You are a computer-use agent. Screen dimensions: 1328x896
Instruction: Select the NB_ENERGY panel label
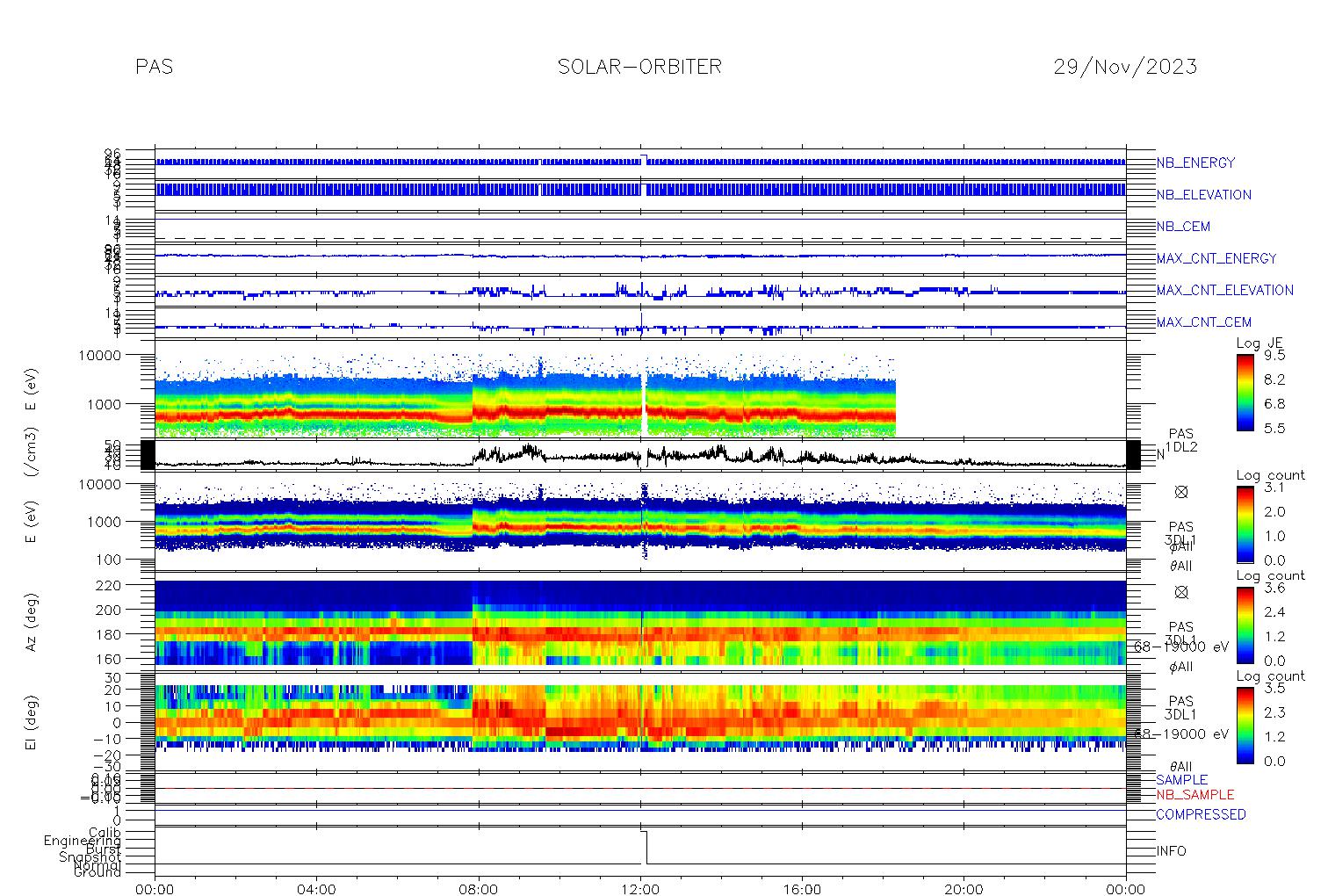pyautogui.click(x=1195, y=163)
